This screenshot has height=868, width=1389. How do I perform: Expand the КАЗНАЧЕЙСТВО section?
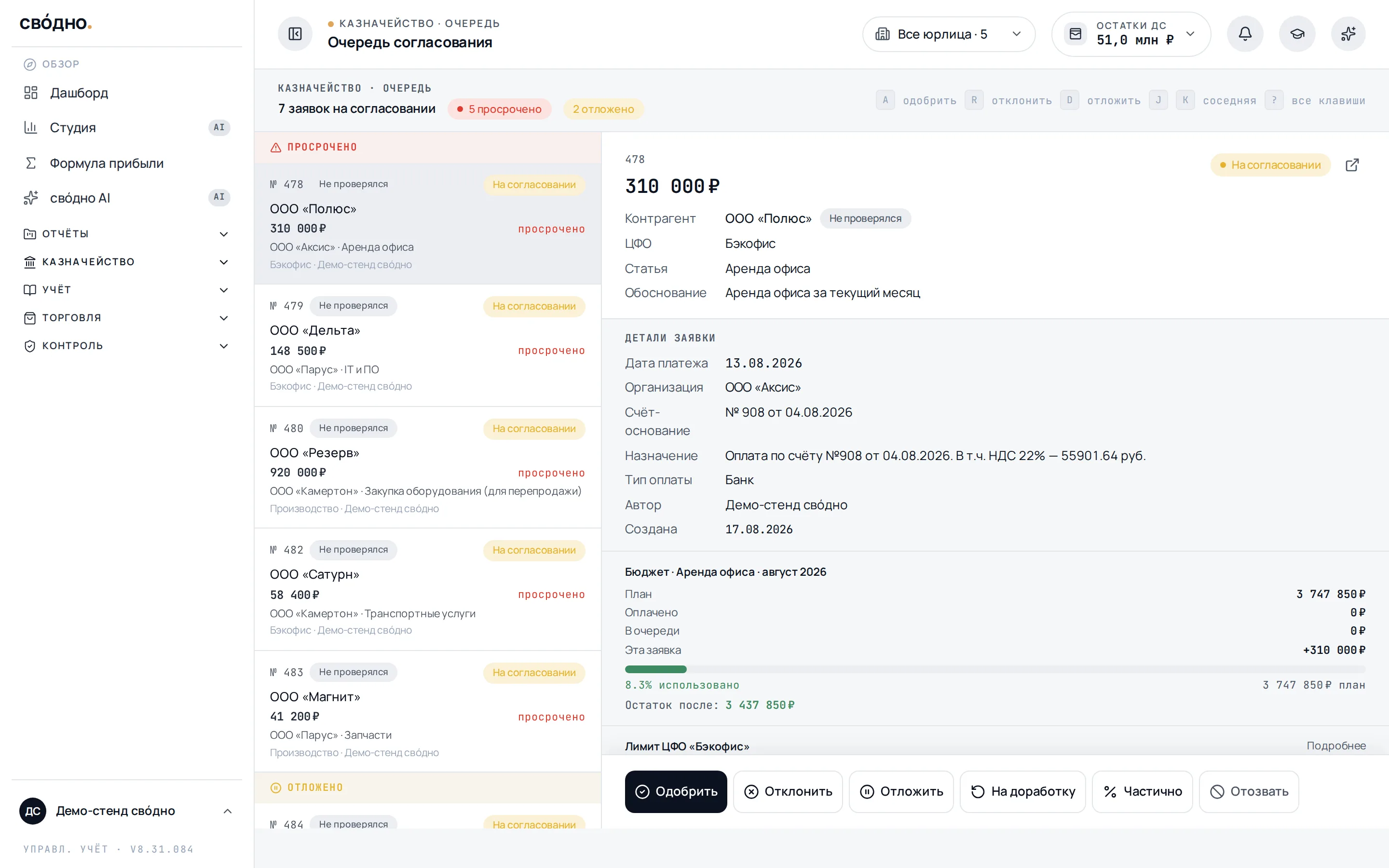point(126,262)
